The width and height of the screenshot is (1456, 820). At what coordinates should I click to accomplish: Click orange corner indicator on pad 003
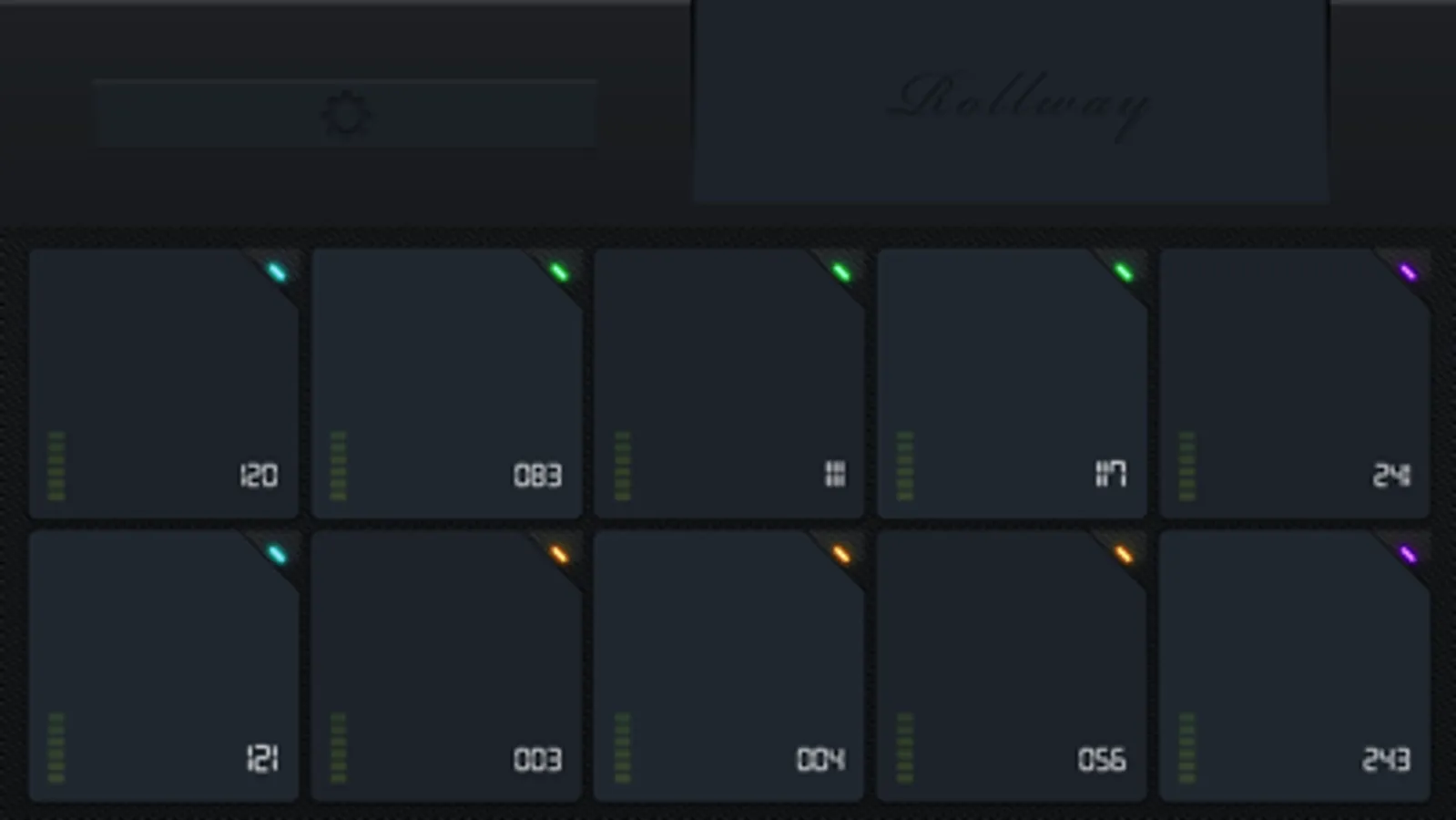tap(559, 554)
